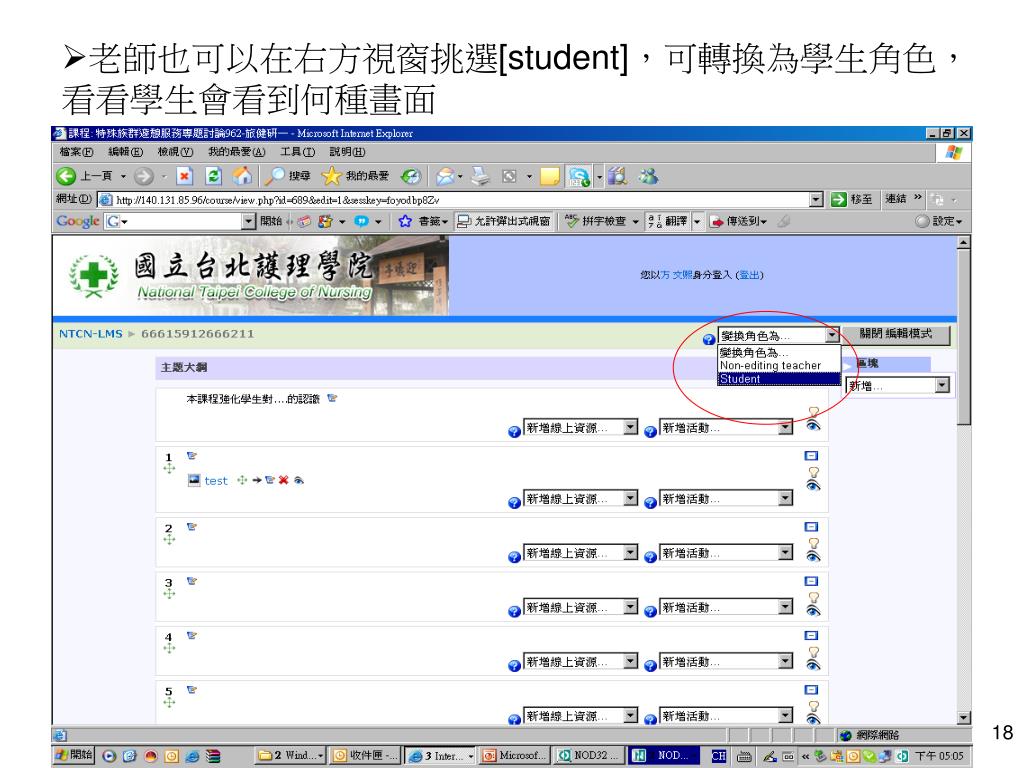Show only section 1 square icon

(x=811, y=456)
